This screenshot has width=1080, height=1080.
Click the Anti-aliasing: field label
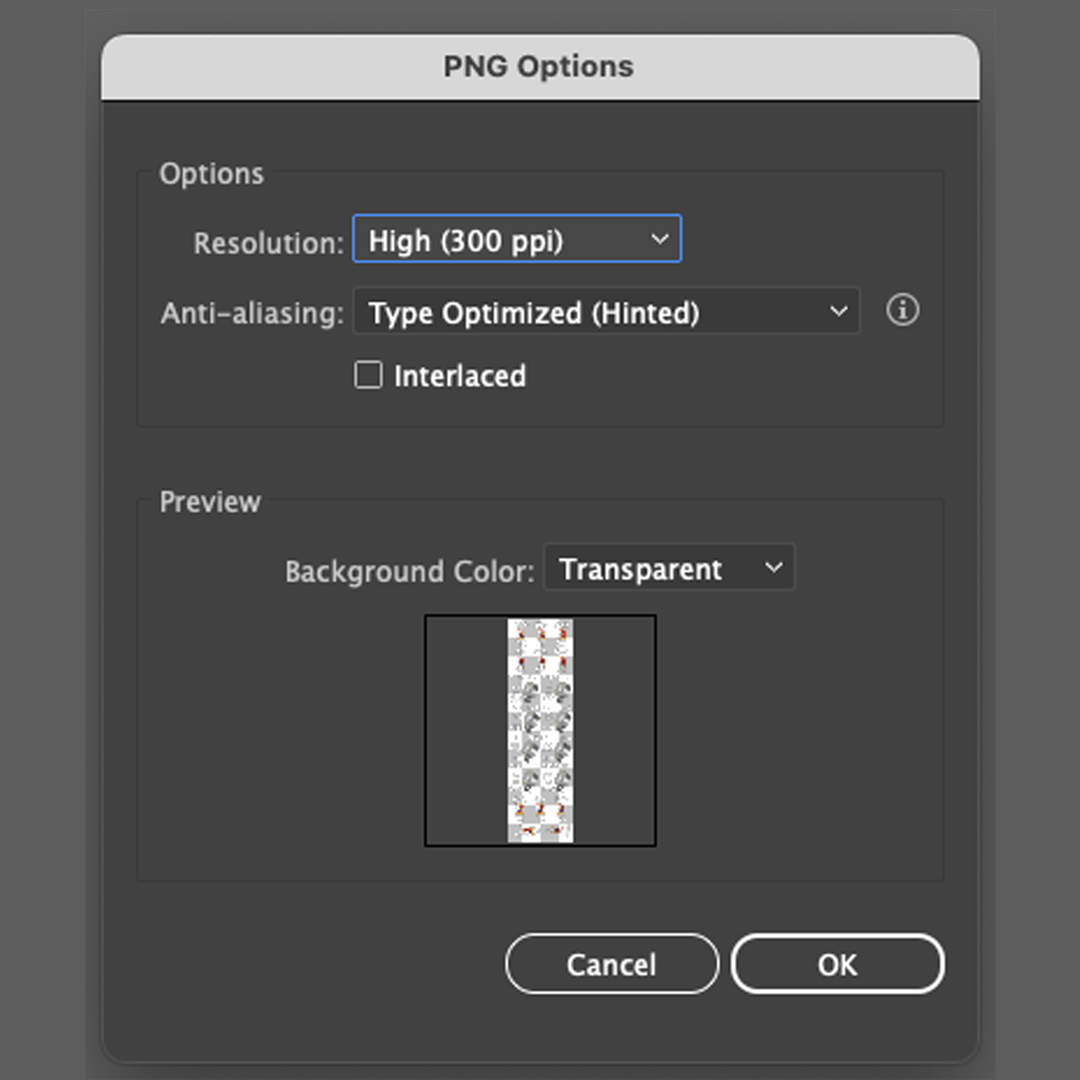pos(252,313)
